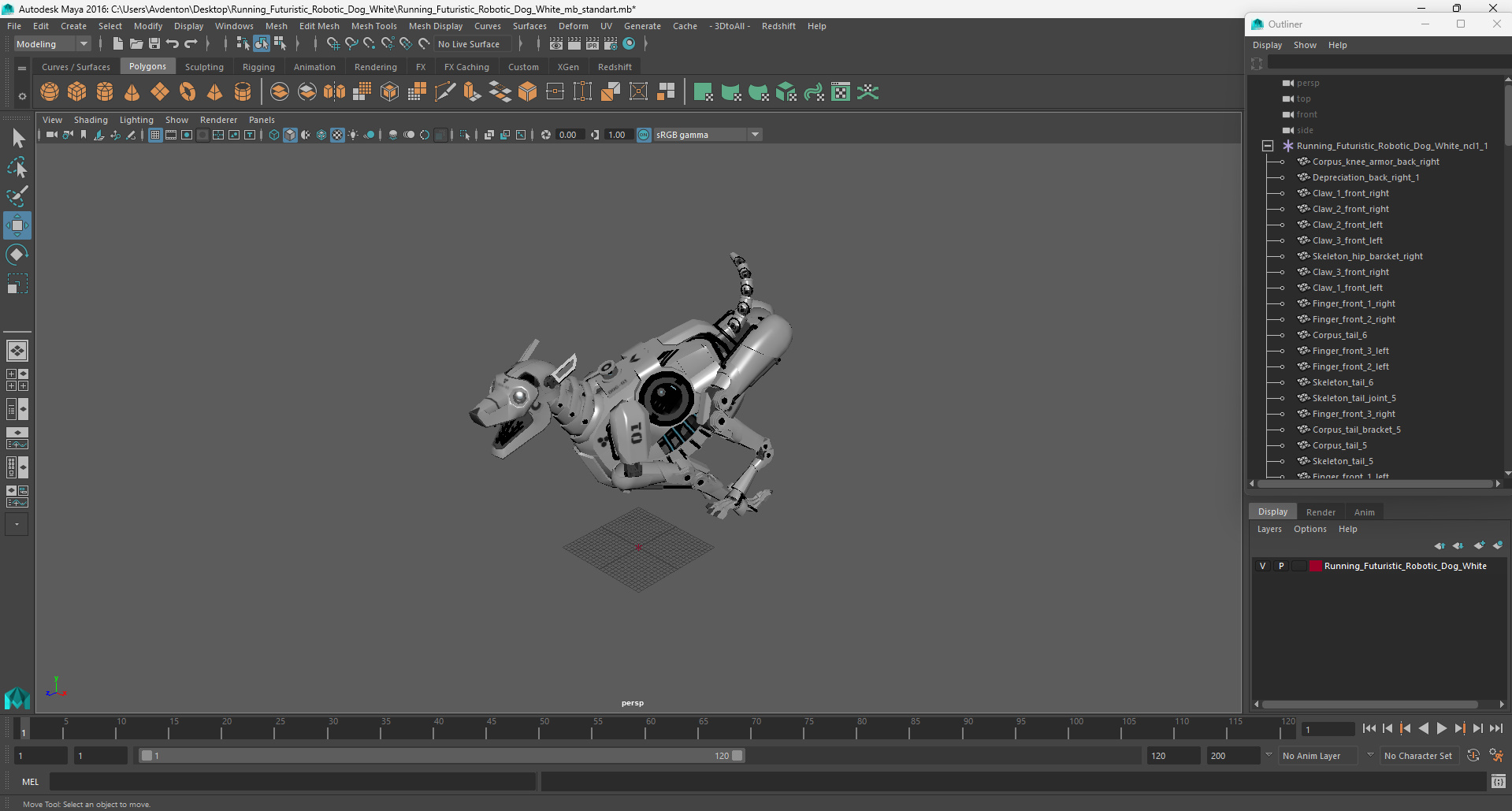Select the arrow Select tool
Screen dimensions: 1512x811
17,139
